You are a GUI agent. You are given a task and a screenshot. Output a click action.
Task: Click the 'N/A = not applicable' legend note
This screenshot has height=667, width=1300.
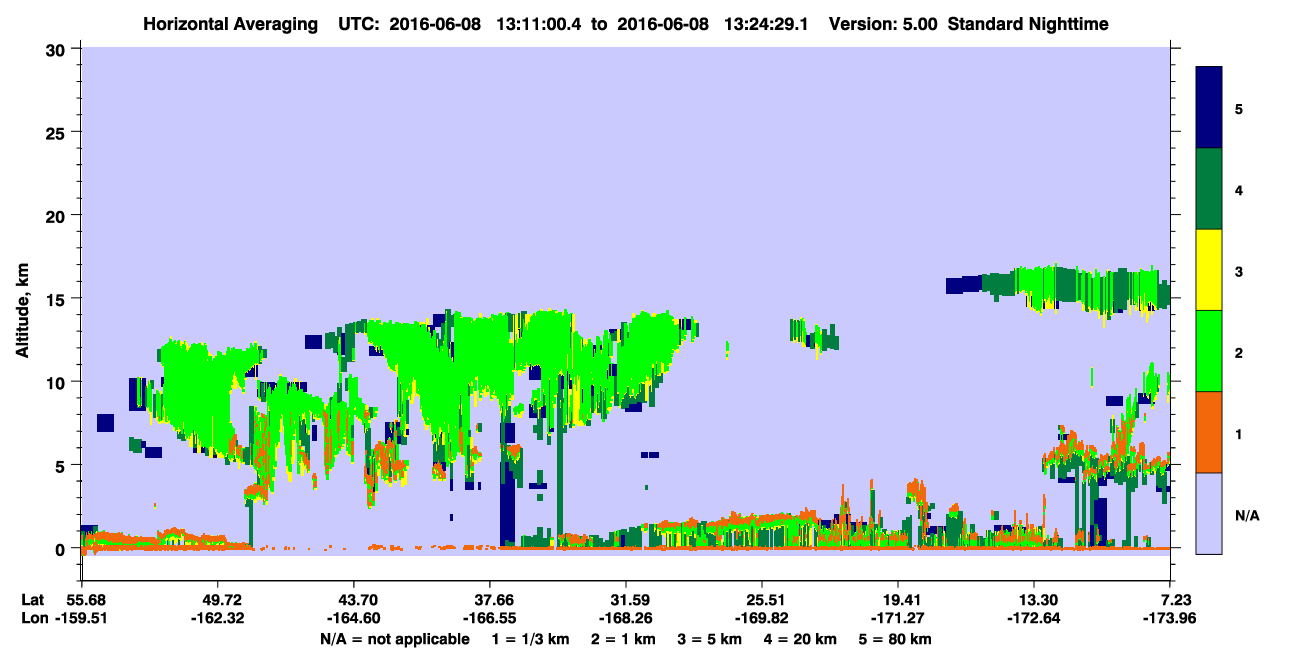pos(394,639)
